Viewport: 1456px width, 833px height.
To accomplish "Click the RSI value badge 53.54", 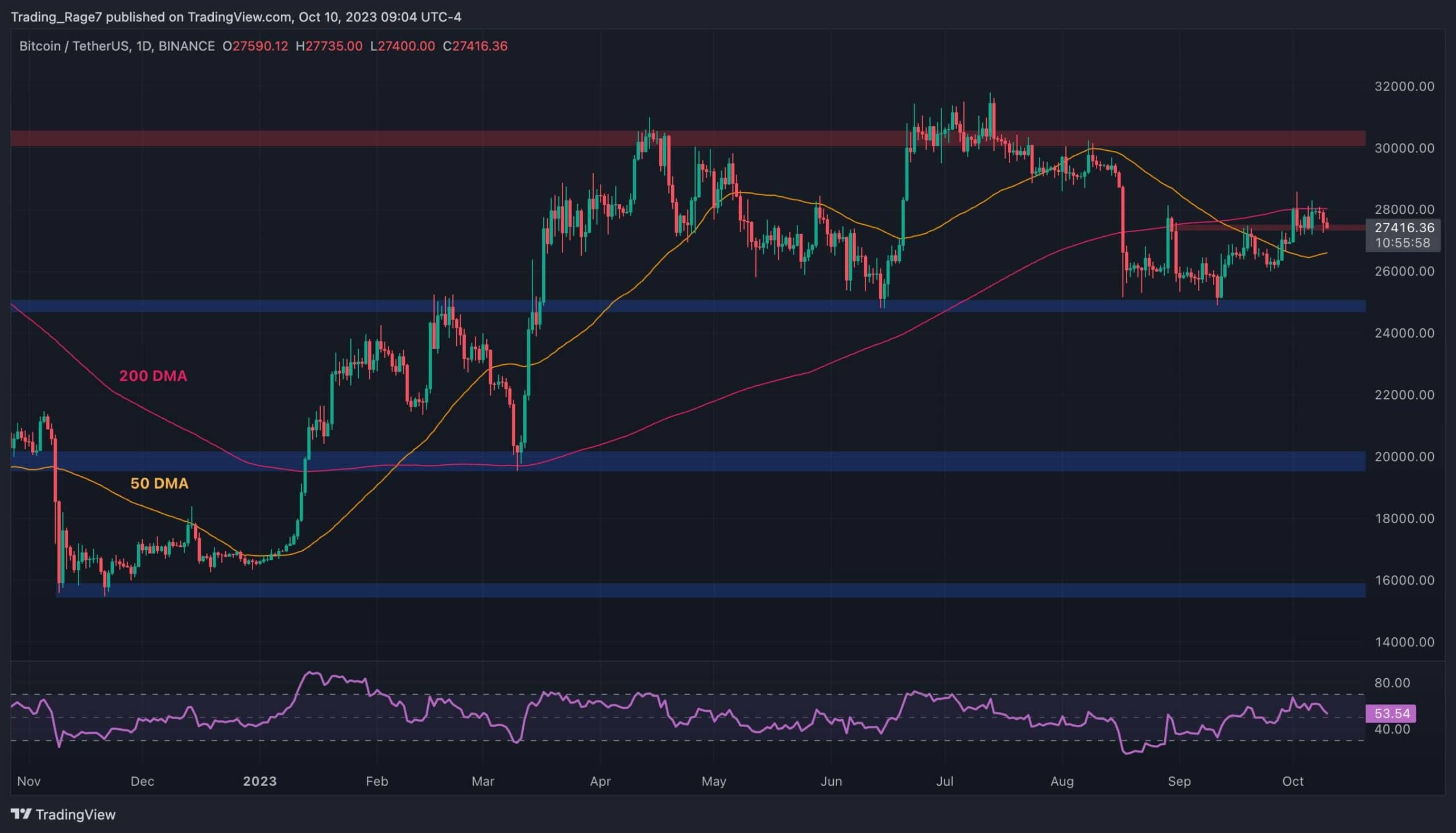I will click(x=1391, y=714).
